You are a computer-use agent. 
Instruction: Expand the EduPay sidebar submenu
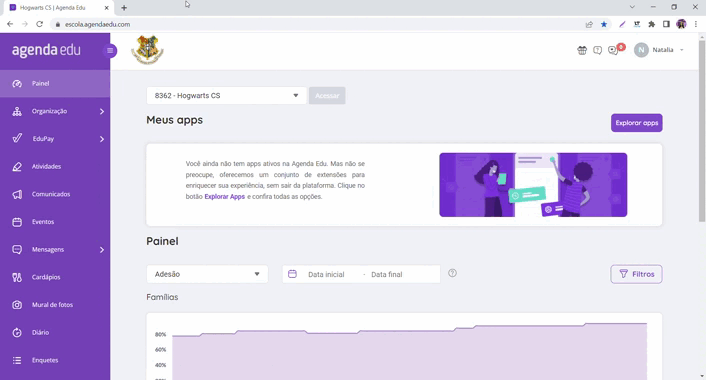[102, 139]
